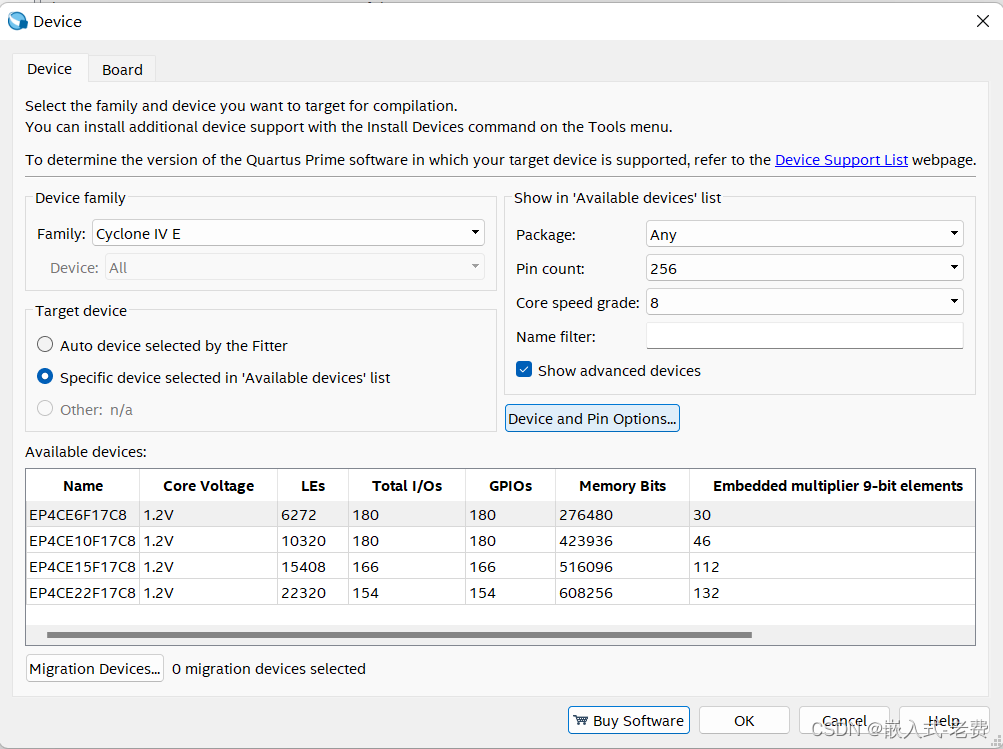Click the Quartus icon in the title bar
The width and height of the screenshot is (1003, 749).
point(17,21)
